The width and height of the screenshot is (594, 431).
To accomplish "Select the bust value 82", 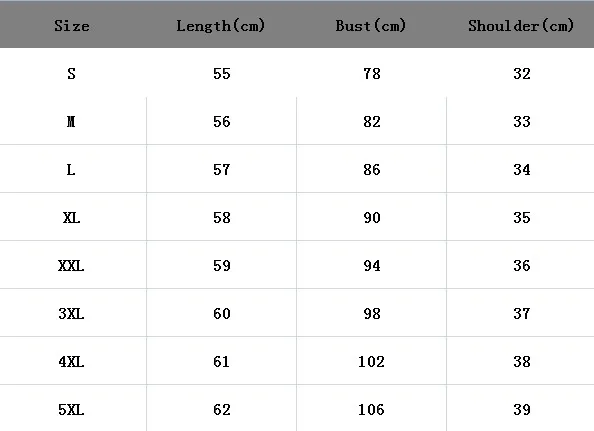I will tap(372, 122).
